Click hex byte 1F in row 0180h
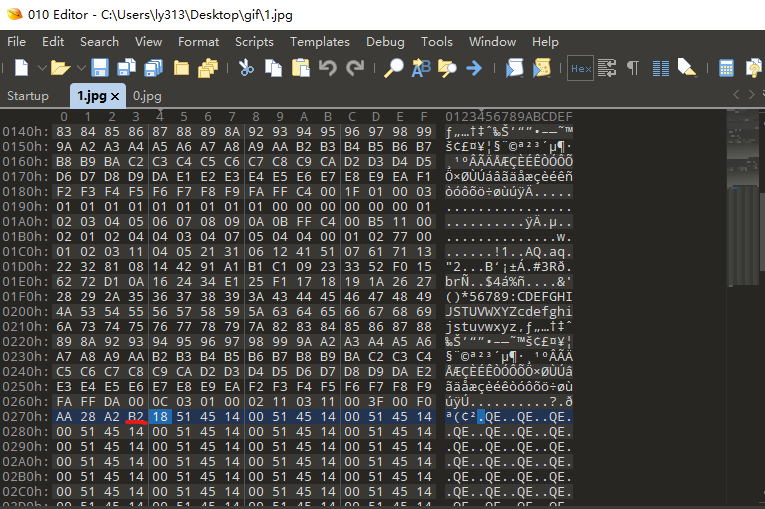The width and height of the screenshot is (765, 509). pos(352,192)
